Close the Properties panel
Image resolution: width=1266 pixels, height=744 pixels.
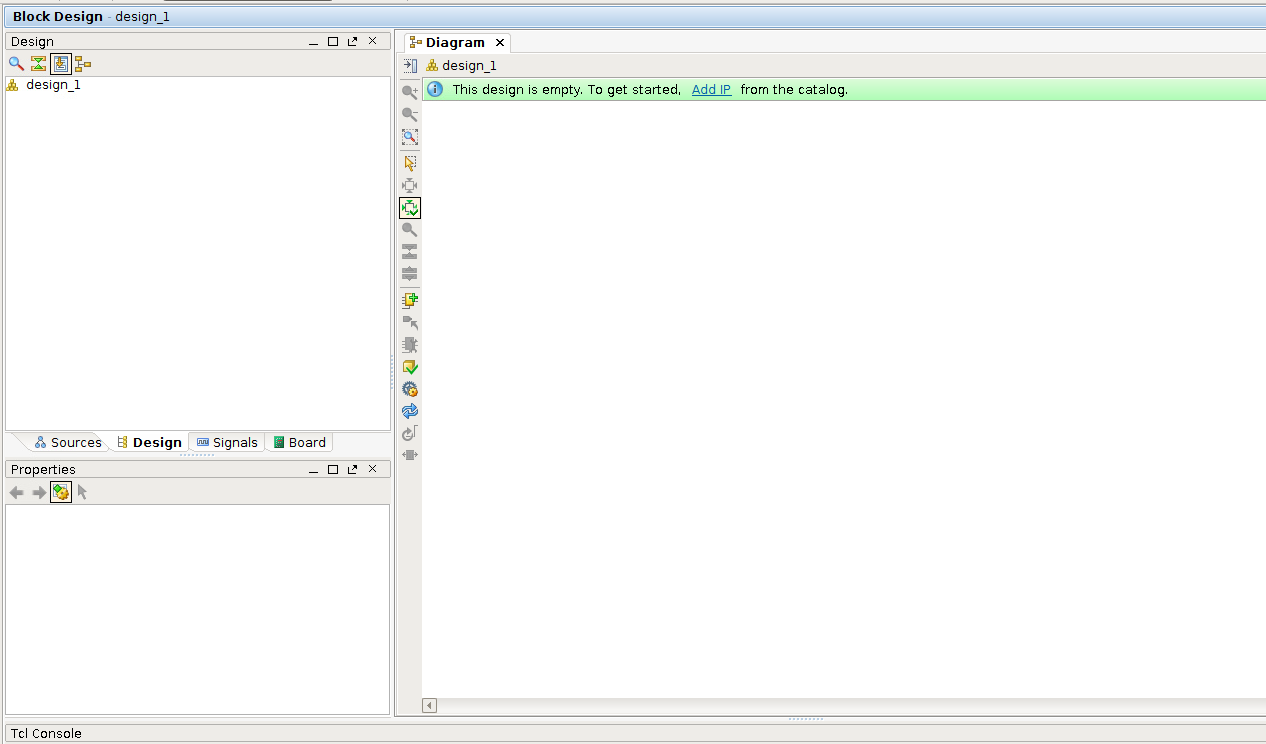(x=372, y=469)
